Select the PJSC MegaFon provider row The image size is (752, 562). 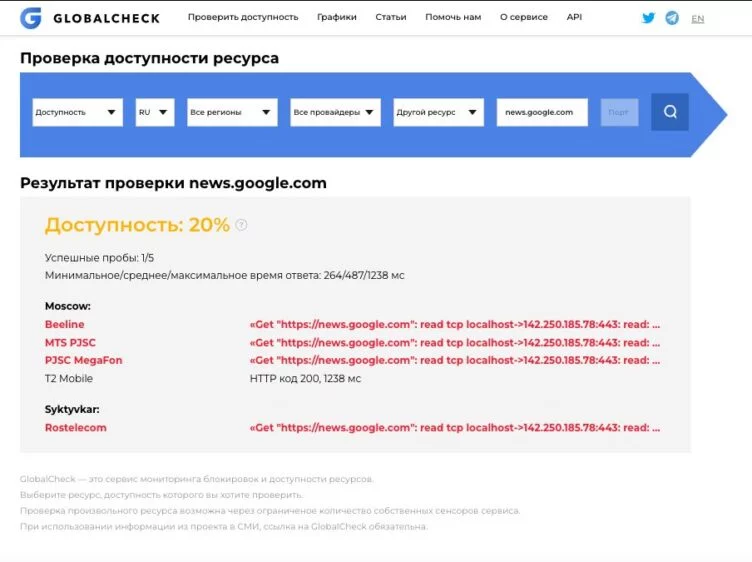coord(352,361)
